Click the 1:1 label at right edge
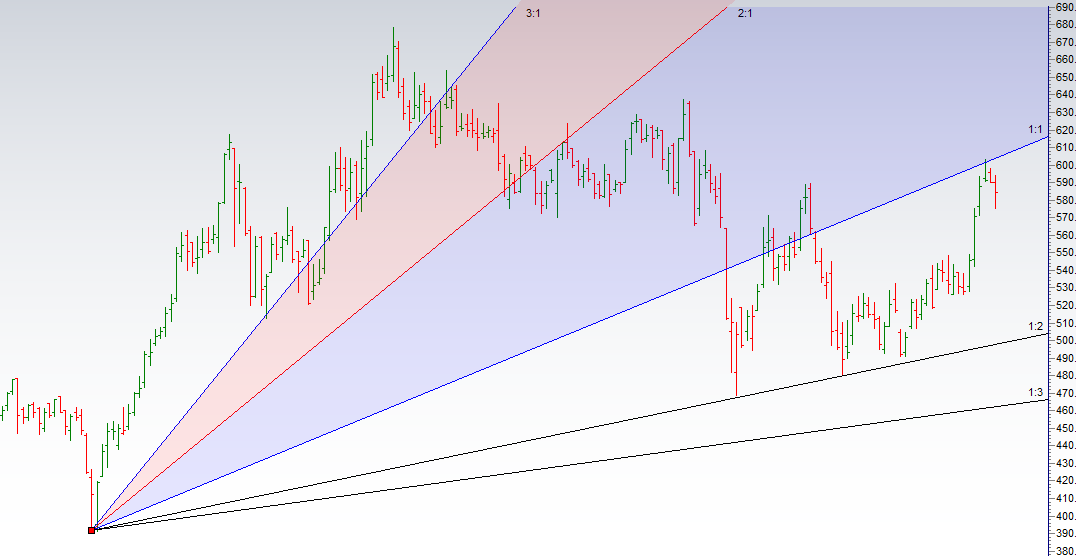The height and width of the screenshot is (556, 1076). coord(1035,130)
